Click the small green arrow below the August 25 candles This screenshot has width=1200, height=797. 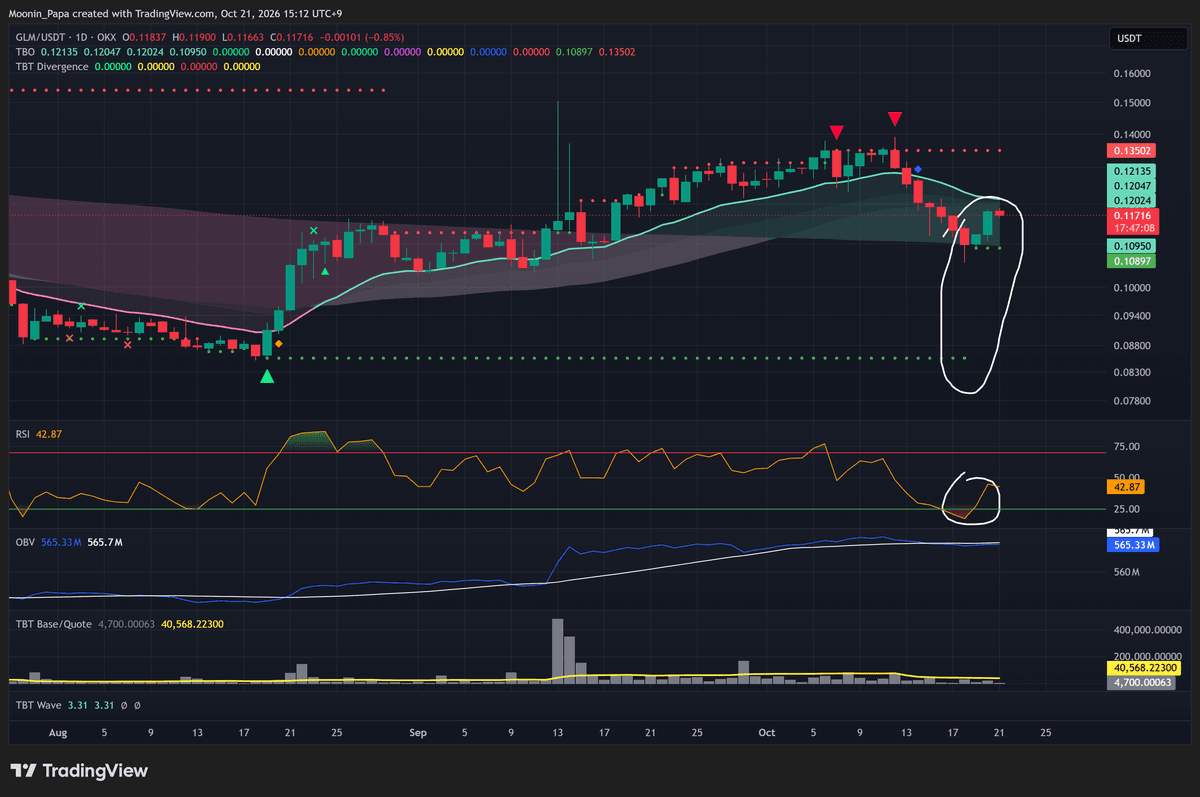[325, 270]
